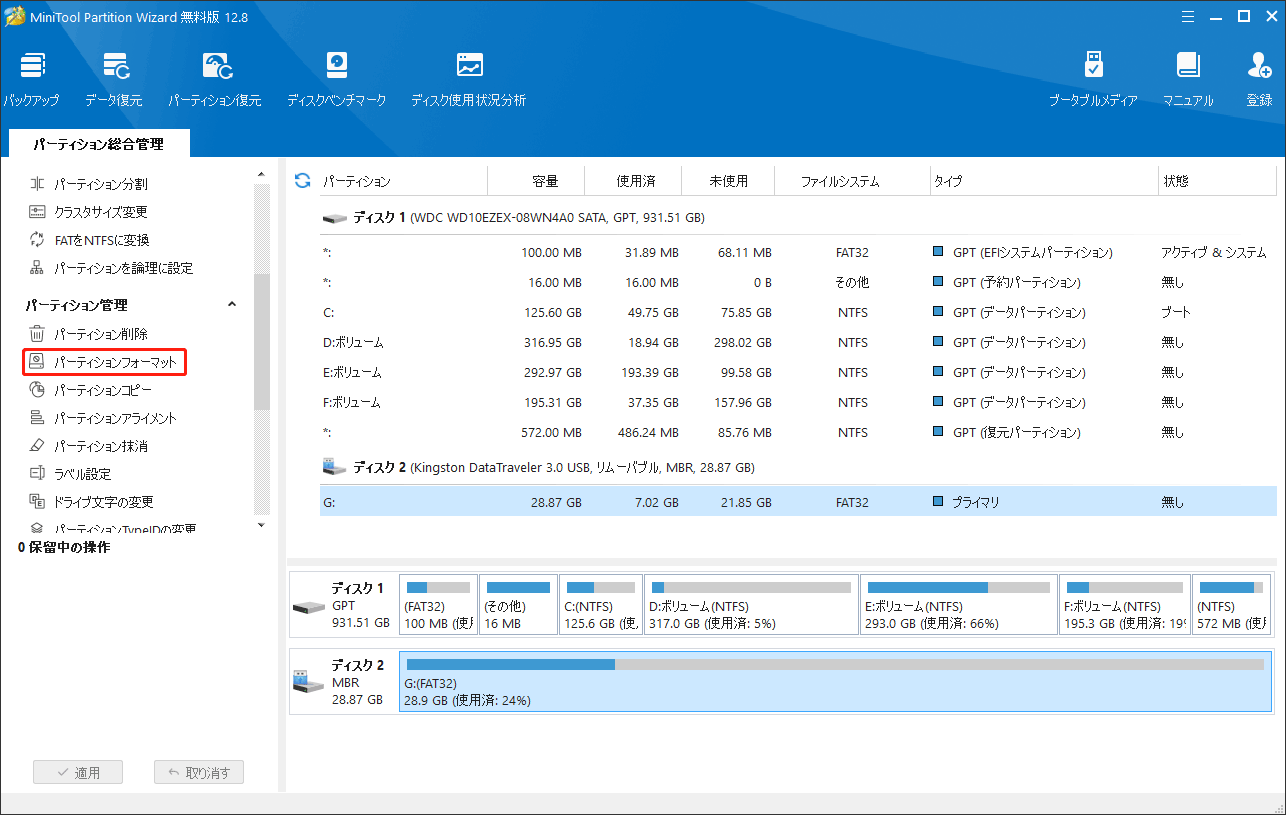Select the 16.00 MB reserved partition row
Image resolution: width=1286 pixels, height=815 pixels.
798,282
